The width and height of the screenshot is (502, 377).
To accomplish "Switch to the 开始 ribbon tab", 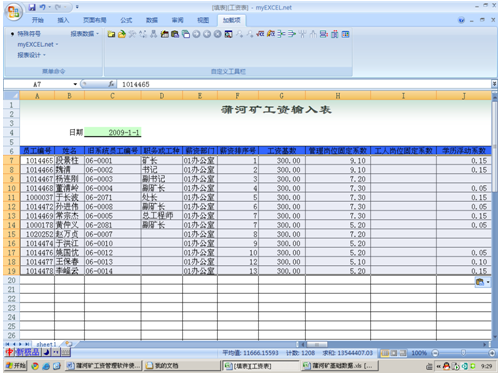I will (x=38, y=20).
